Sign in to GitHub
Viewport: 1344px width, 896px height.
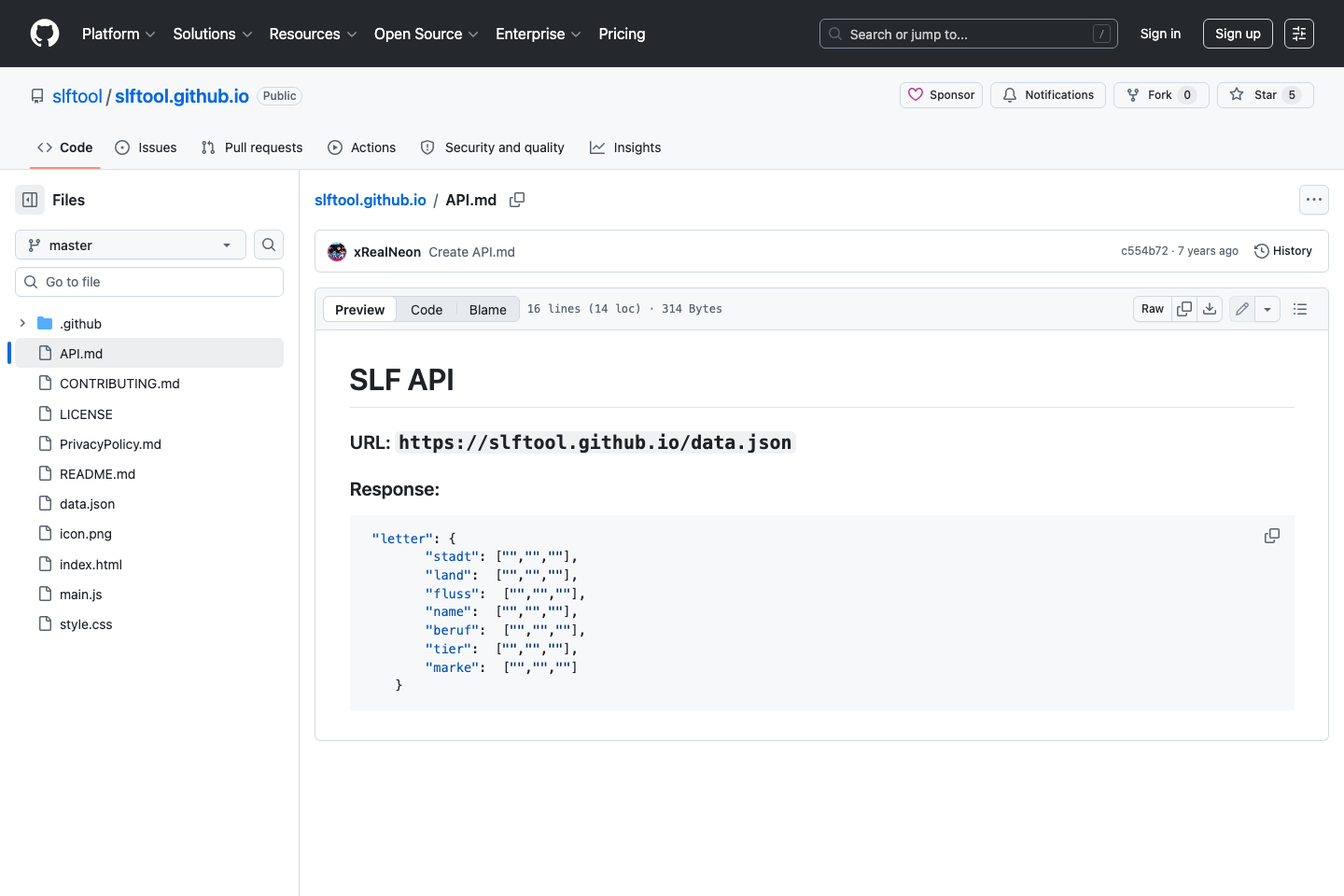(x=1160, y=34)
